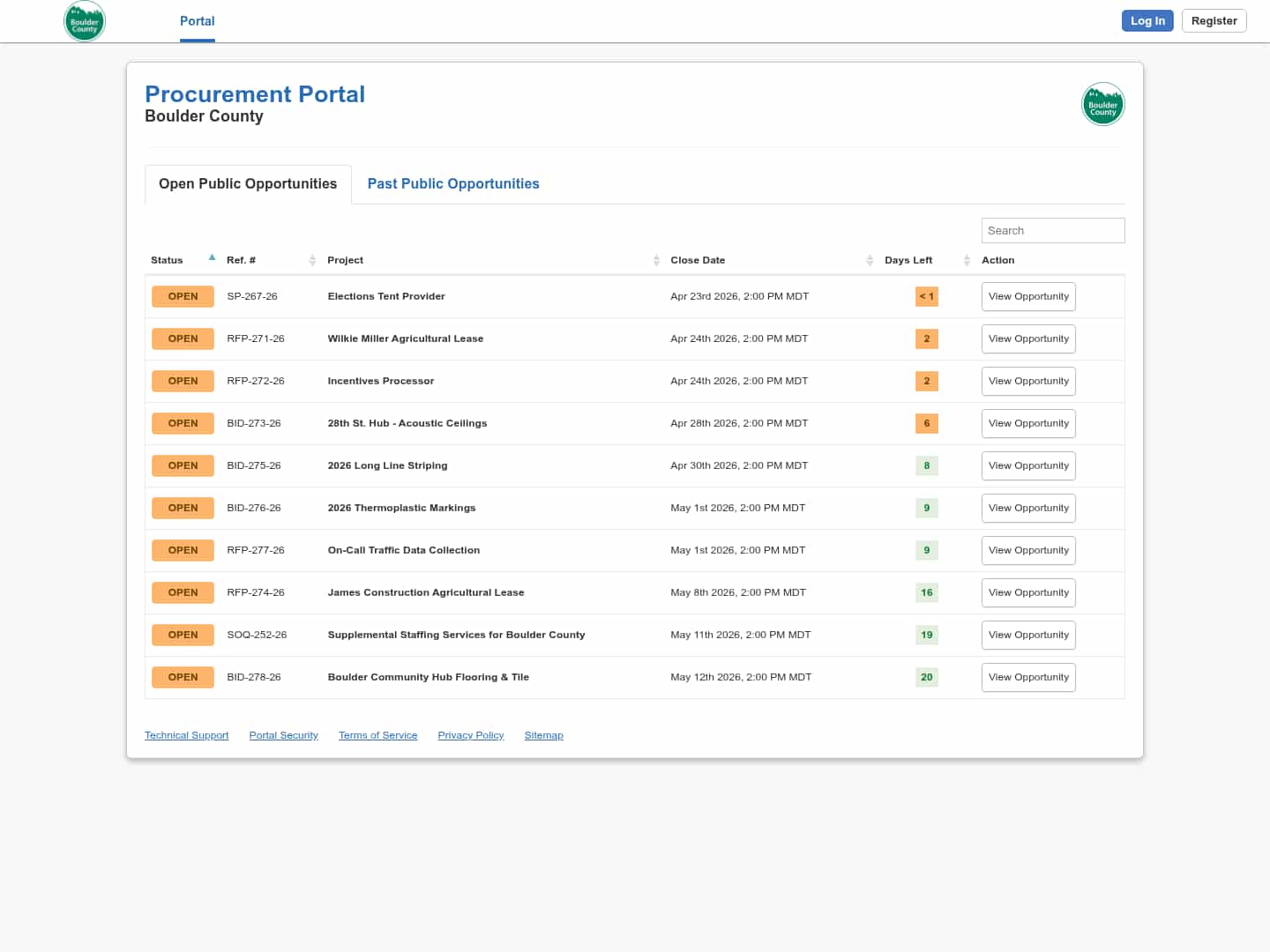
Task: View Opportunity for Incentives Processor
Action: [1027, 382]
